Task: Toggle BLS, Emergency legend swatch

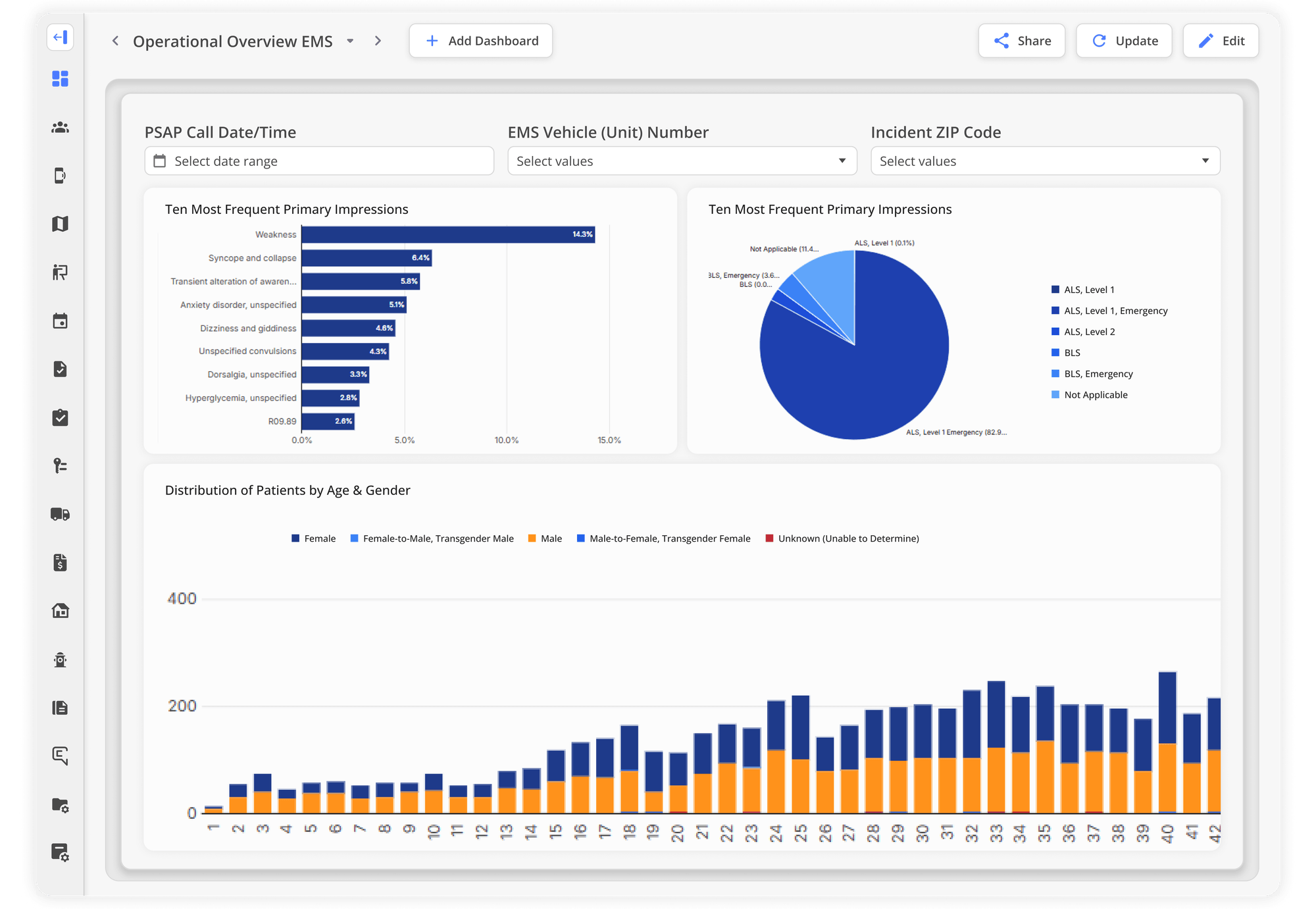Action: 1055,374
